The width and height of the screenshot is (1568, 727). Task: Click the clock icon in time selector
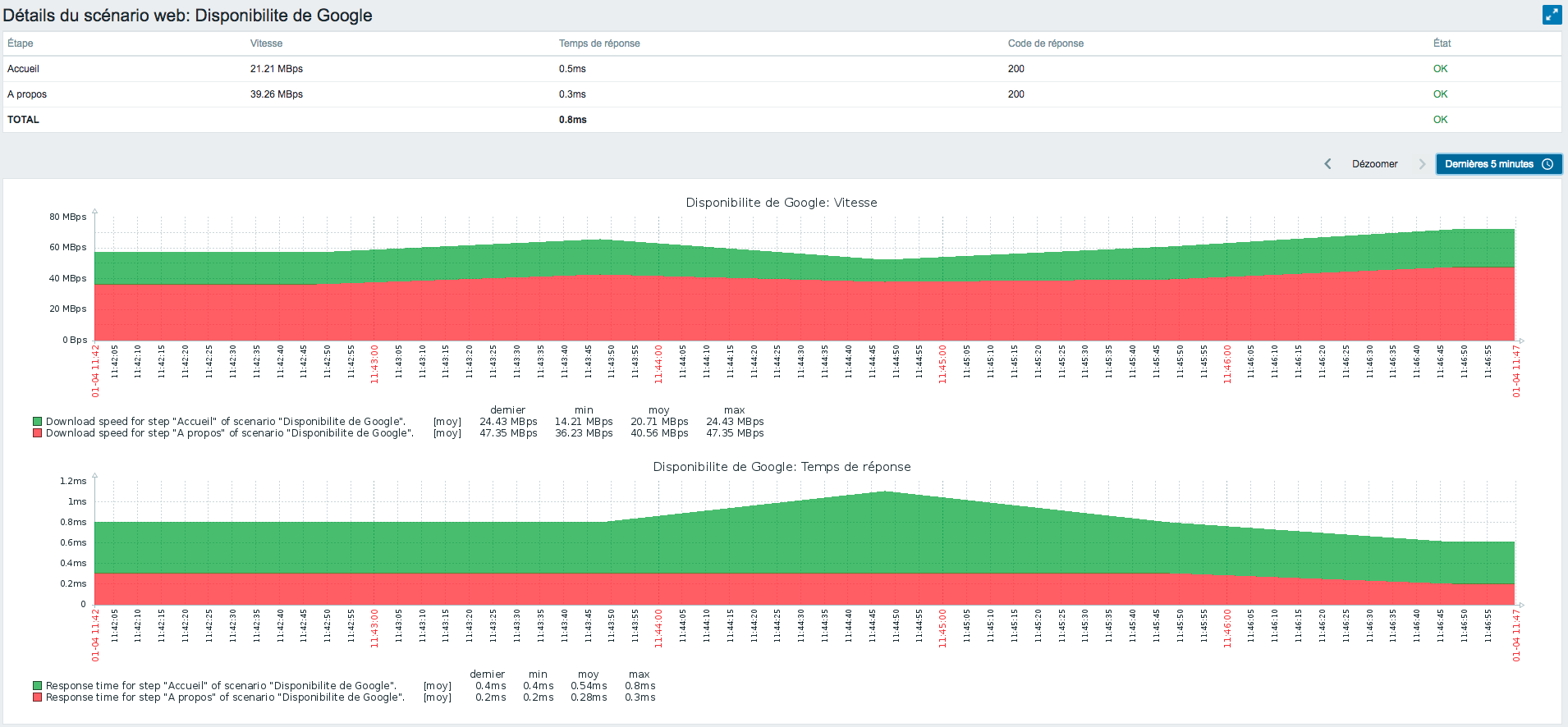[1547, 164]
